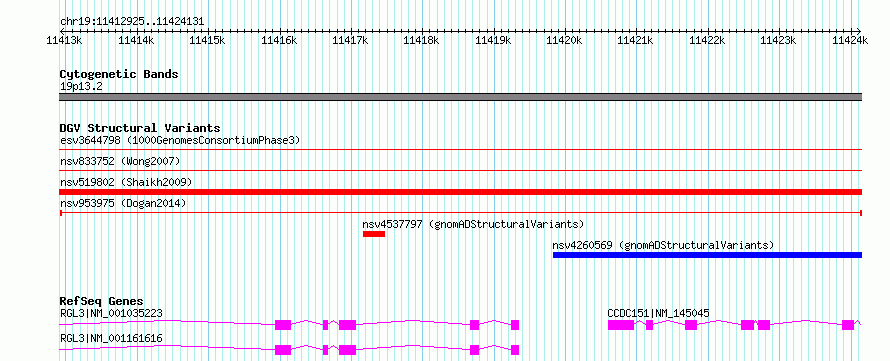Click the 11413k ruler tick label

tap(64, 40)
